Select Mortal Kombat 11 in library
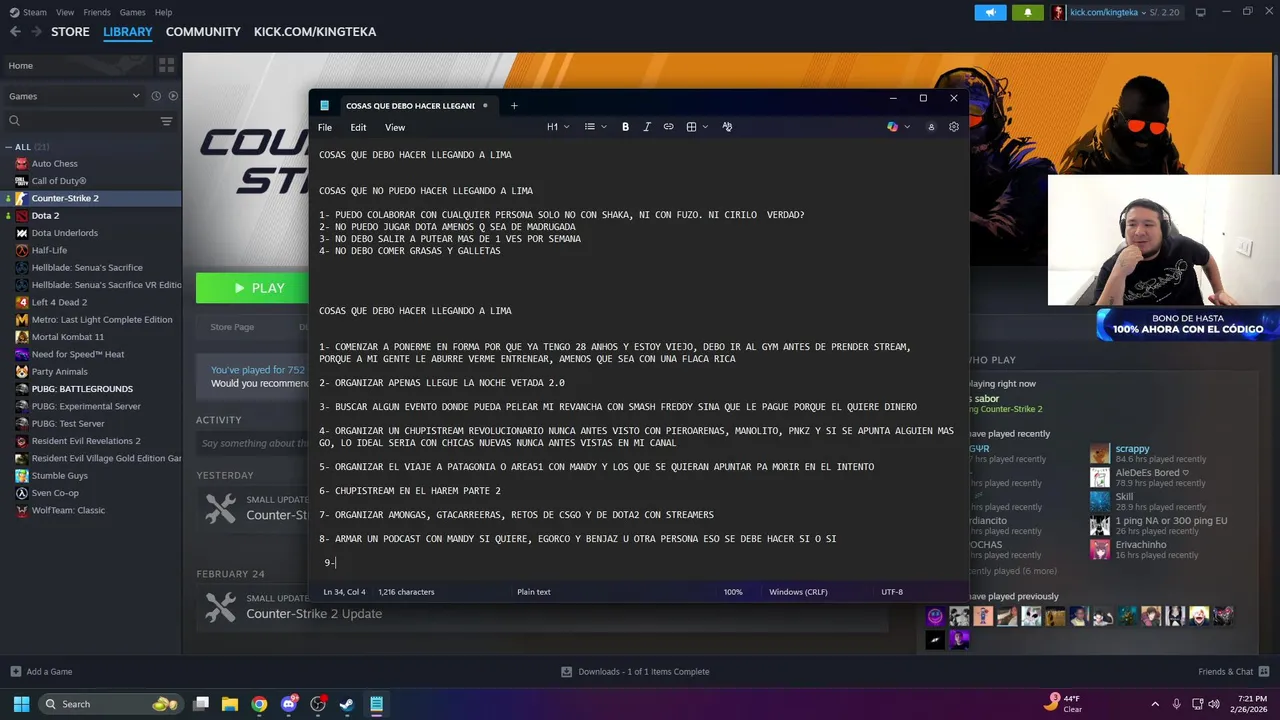 point(67,337)
